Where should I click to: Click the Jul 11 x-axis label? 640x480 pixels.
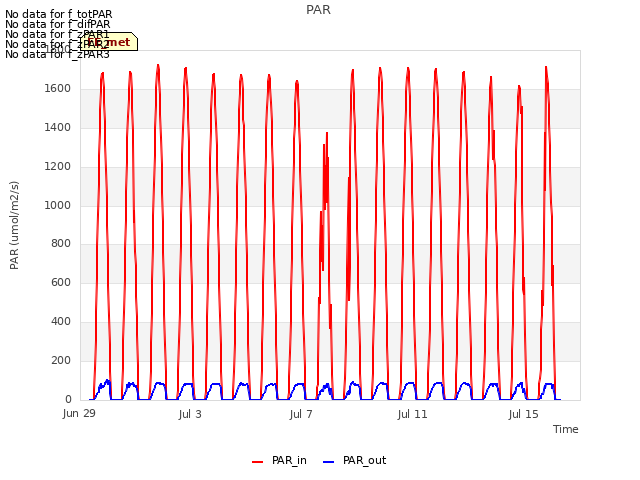[412, 414]
